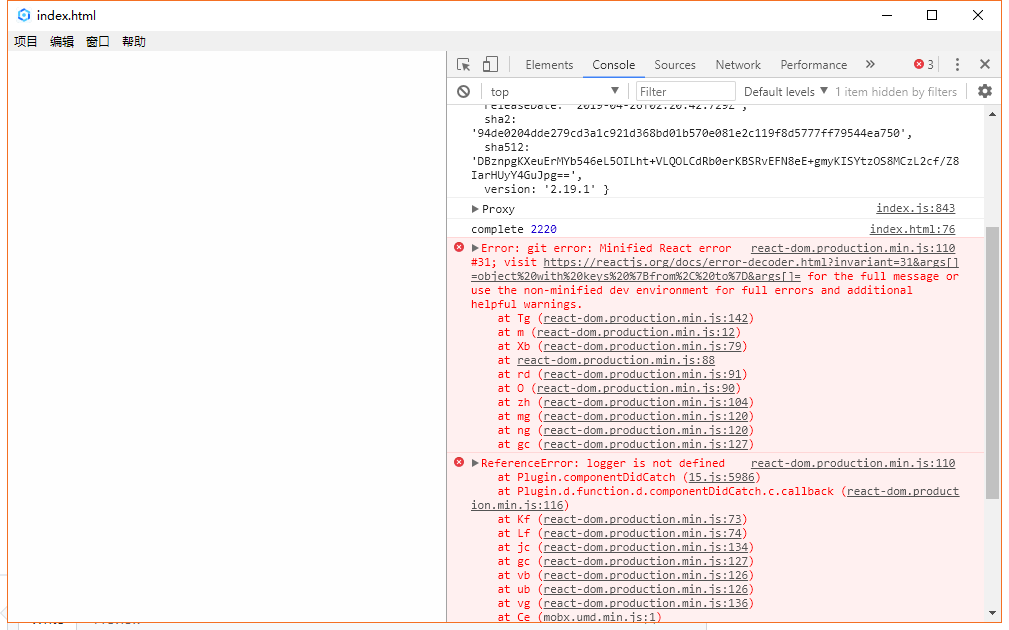Show more DevTools tabs chevron
The width and height of the screenshot is (1009, 630).
(870, 64)
